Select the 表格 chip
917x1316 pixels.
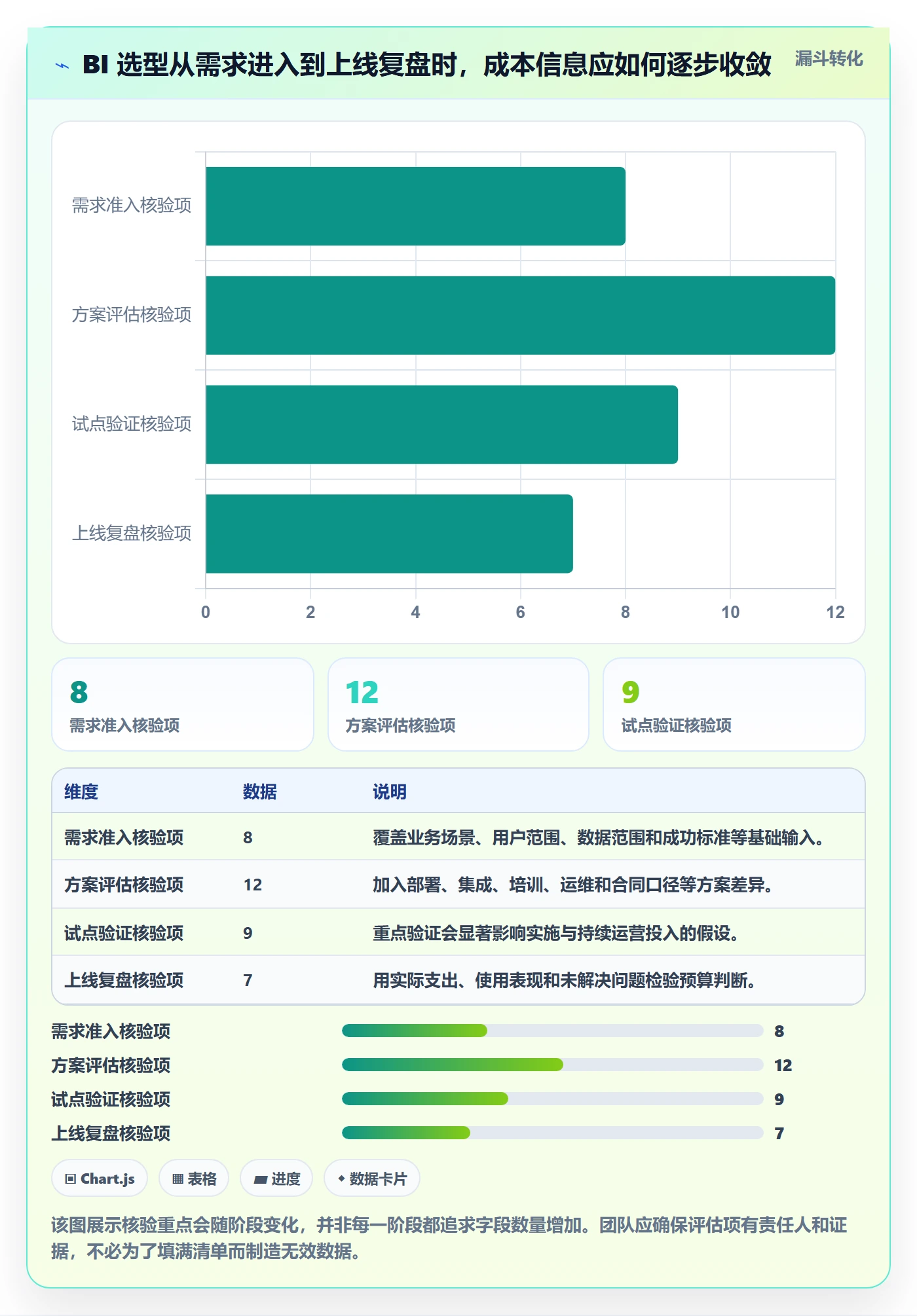pyautogui.click(x=194, y=1179)
